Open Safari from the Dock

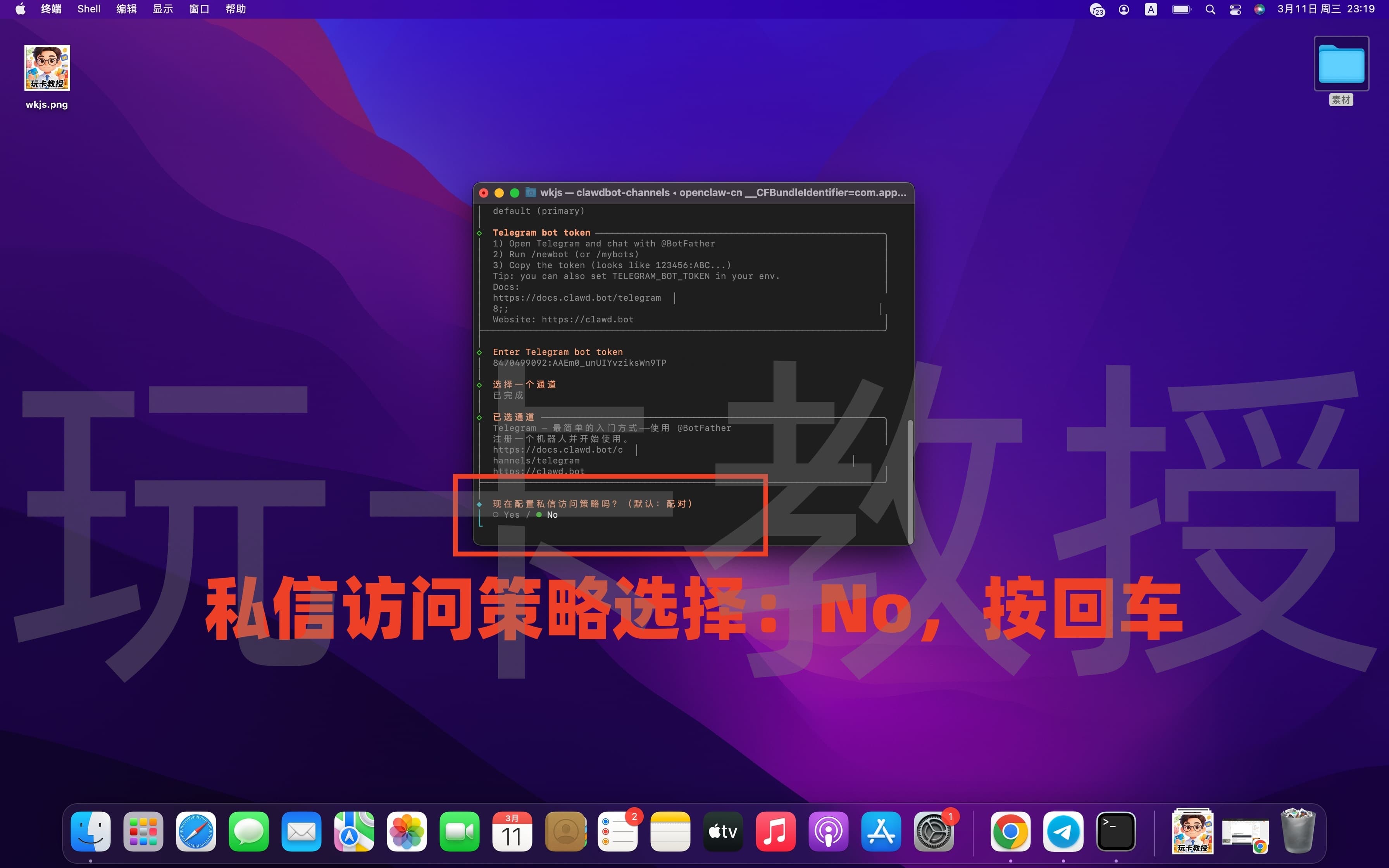pyautogui.click(x=196, y=831)
